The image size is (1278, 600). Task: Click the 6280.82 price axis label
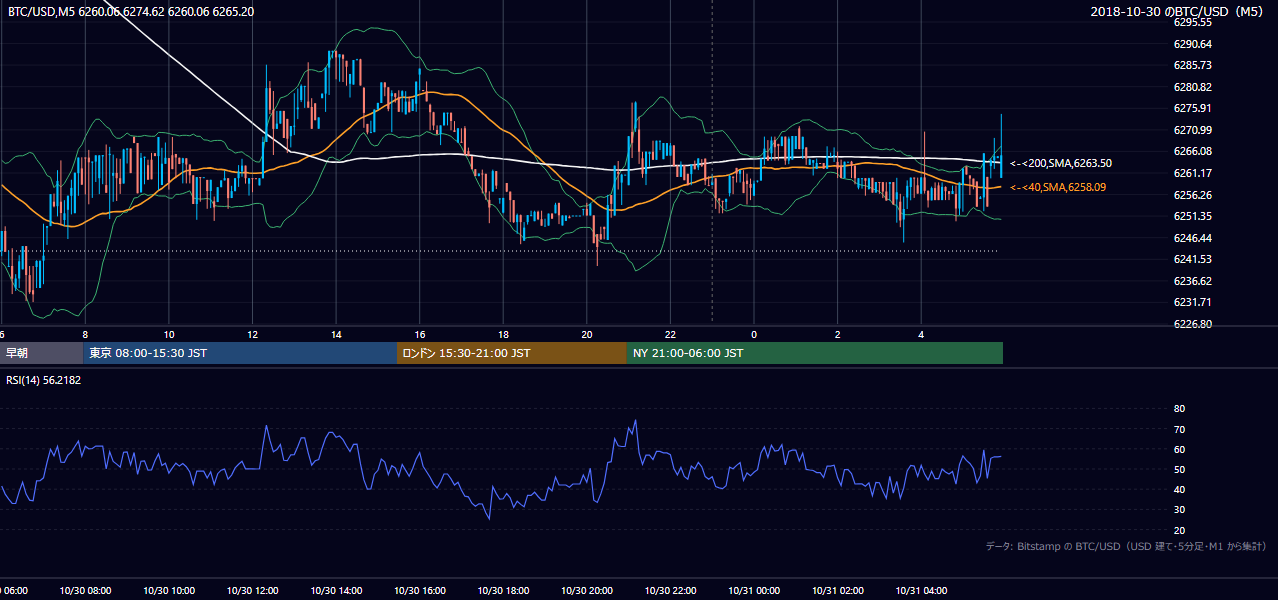(x=1192, y=87)
